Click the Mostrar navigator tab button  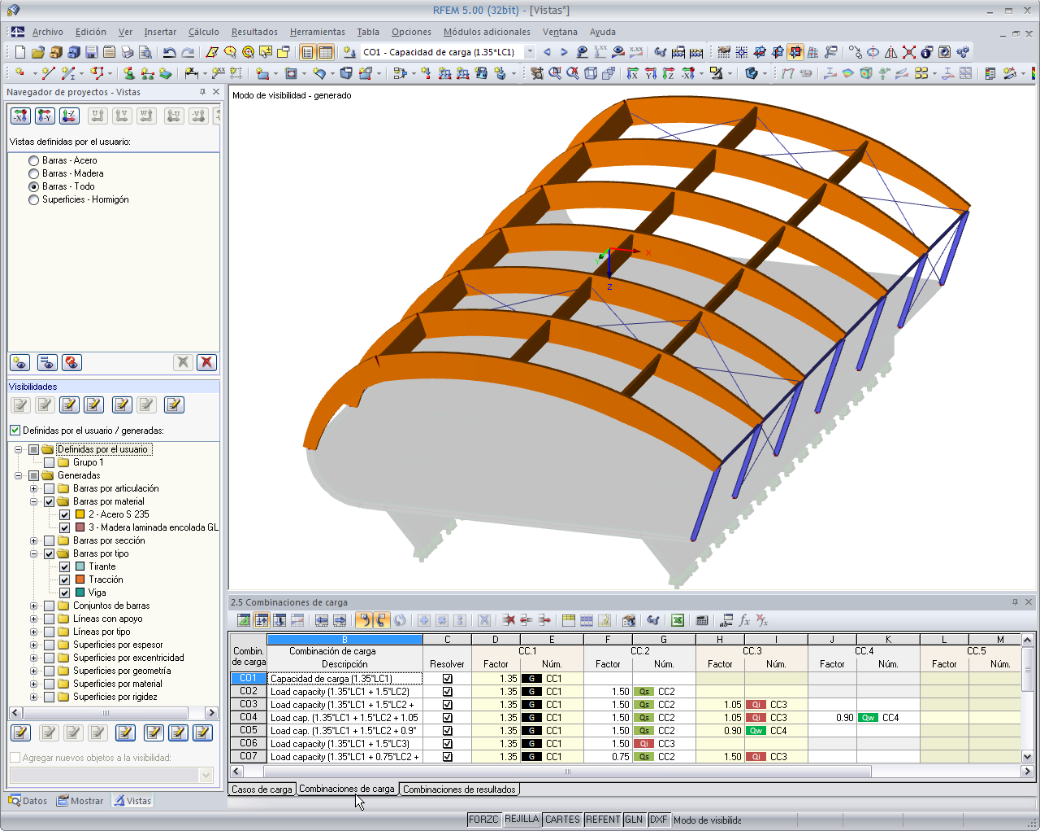[80, 800]
